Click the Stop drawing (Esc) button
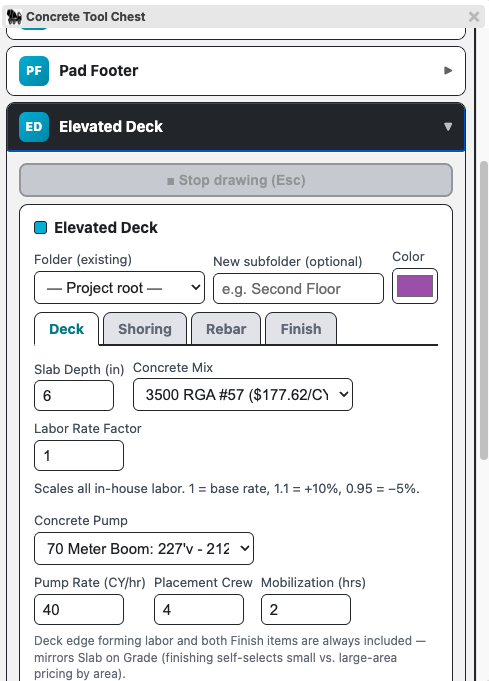Screen dimensions: 489x681 tap(236, 180)
